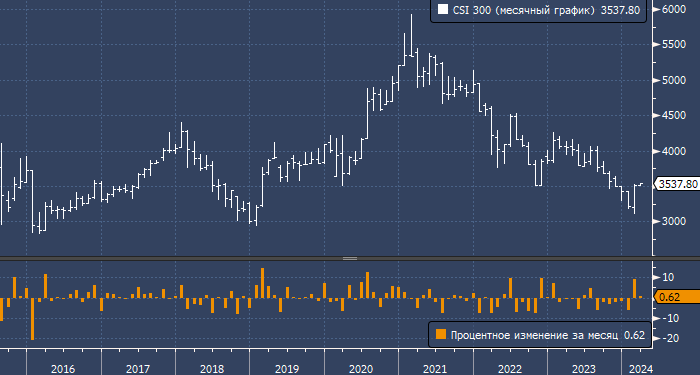This screenshot has height=375, width=700.
Task: Click the orange percent-change legend swatch
Action: tap(441, 335)
